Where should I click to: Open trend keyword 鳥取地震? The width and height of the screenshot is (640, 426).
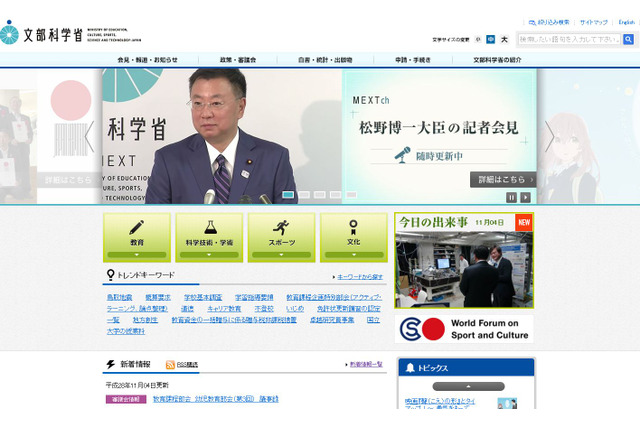[x=119, y=297]
